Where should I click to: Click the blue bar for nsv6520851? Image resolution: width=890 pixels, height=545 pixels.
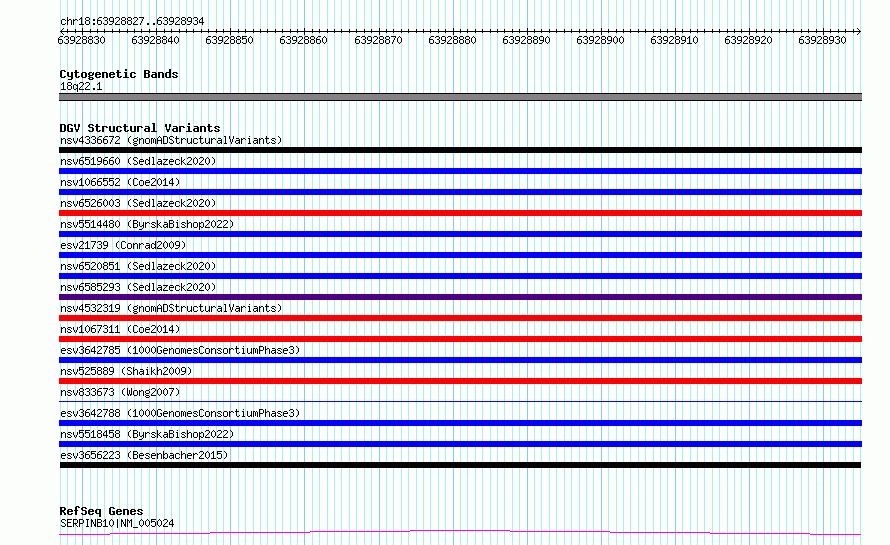[460, 276]
